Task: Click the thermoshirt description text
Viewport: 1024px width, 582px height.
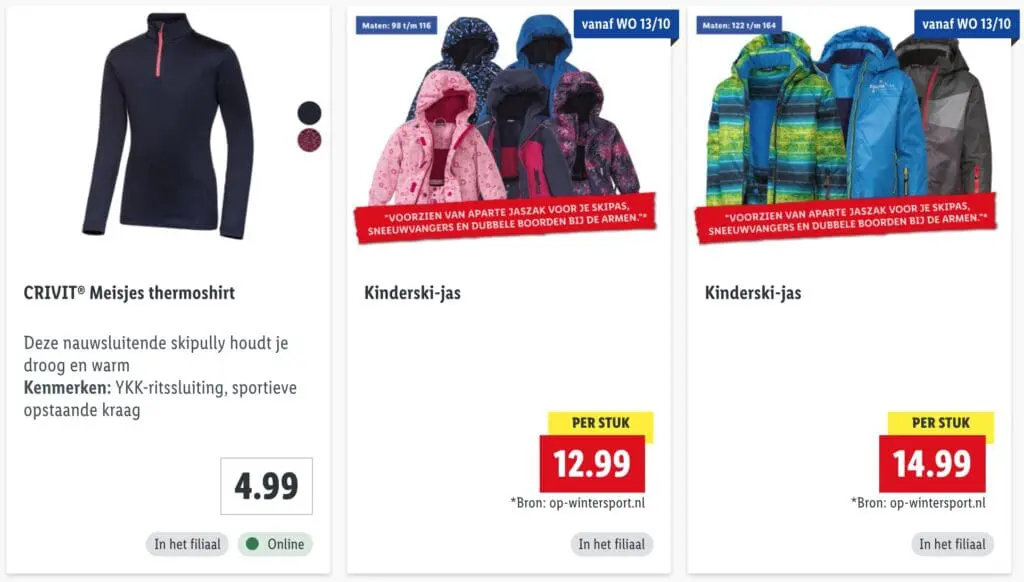Action: (160, 376)
